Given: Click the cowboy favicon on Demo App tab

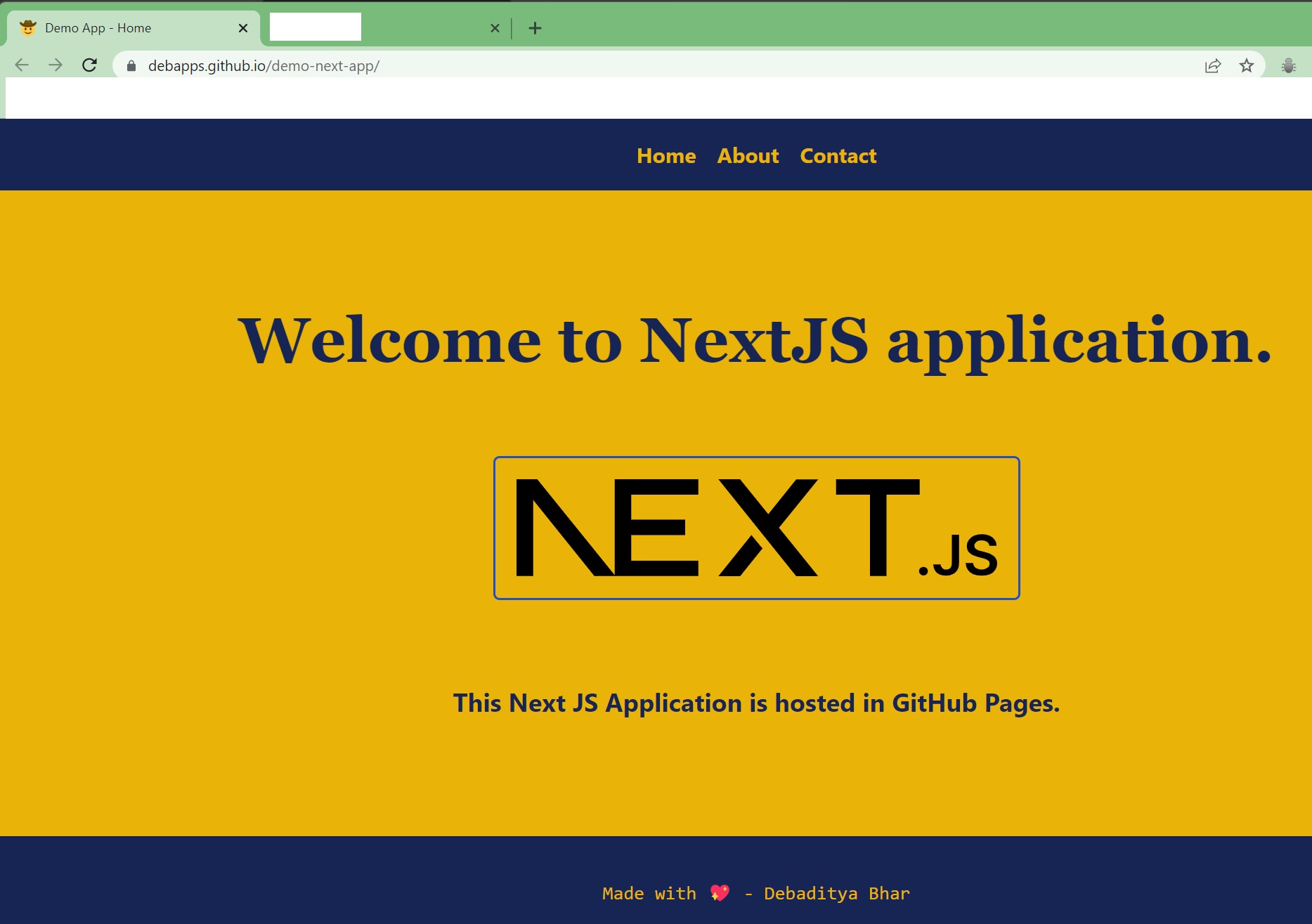Looking at the screenshot, I should (28, 28).
